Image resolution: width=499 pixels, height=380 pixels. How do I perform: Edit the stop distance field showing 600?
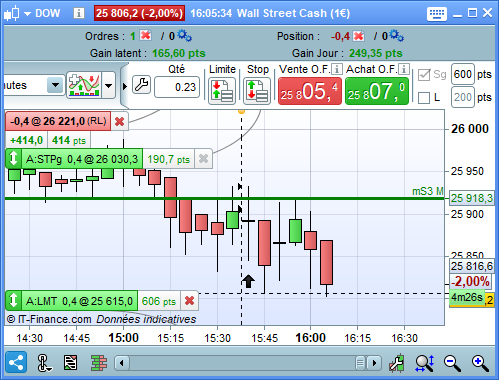(463, 74)
